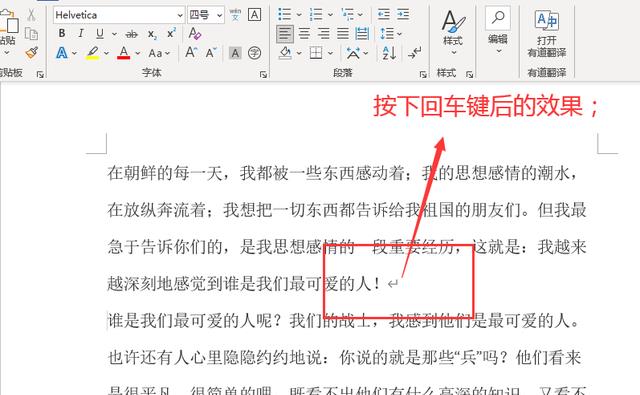640x395 pixels.
Task: Decrease font size with smaller A icon
Action: pos(211,53)
